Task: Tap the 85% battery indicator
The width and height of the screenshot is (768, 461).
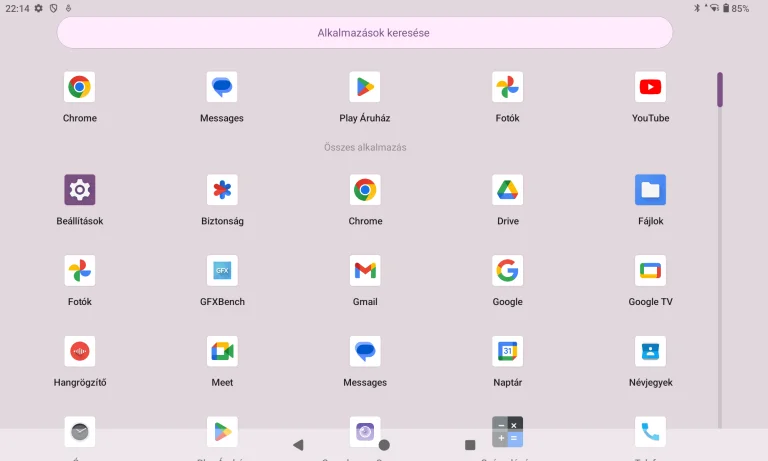Action: click(x=736, y=8)
